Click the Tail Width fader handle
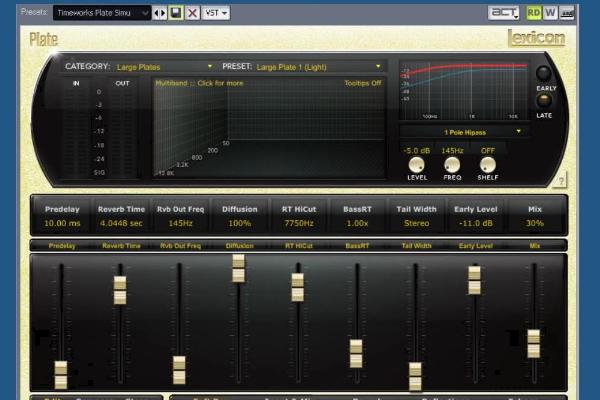The height and width of the screenshot is (400, 600). tap(416, 377)
